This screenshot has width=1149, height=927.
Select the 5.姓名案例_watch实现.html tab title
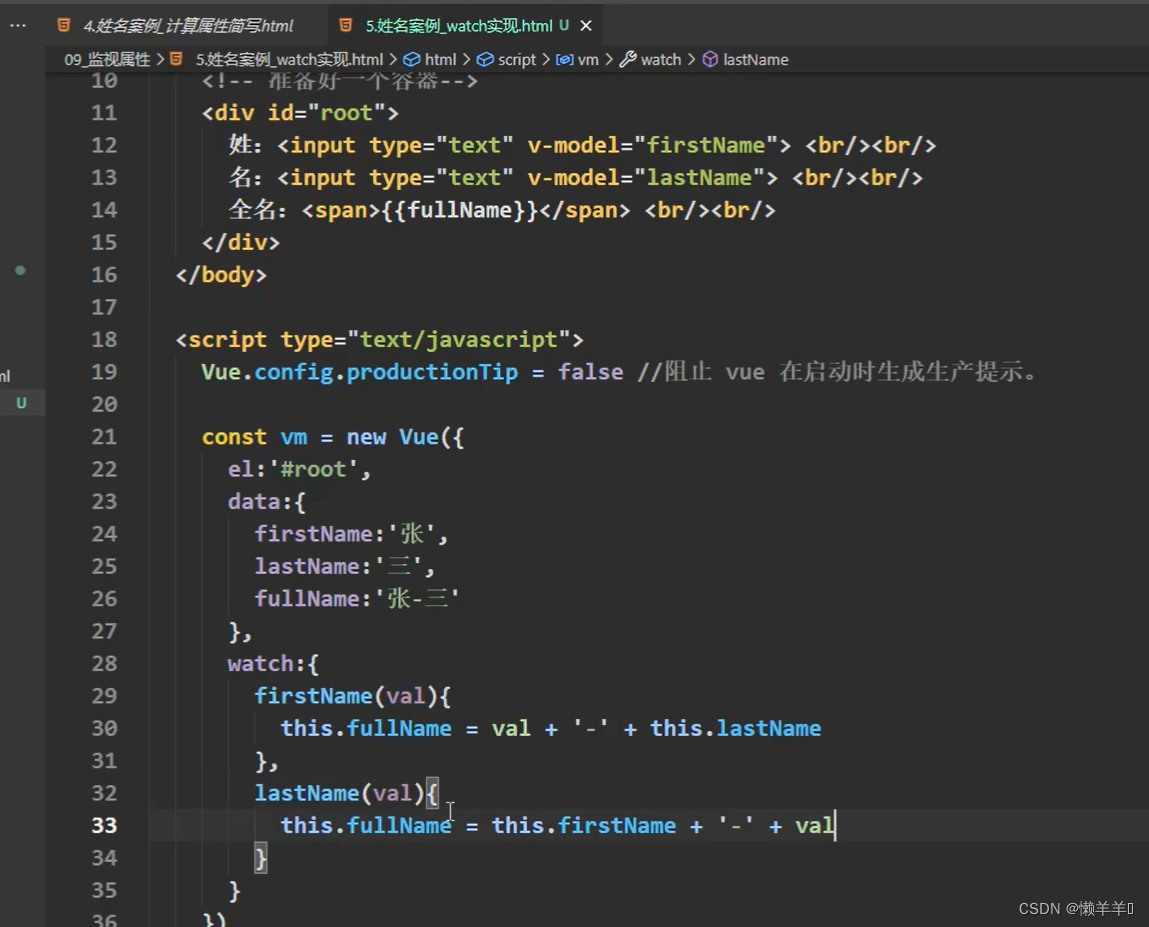[459, 25]
